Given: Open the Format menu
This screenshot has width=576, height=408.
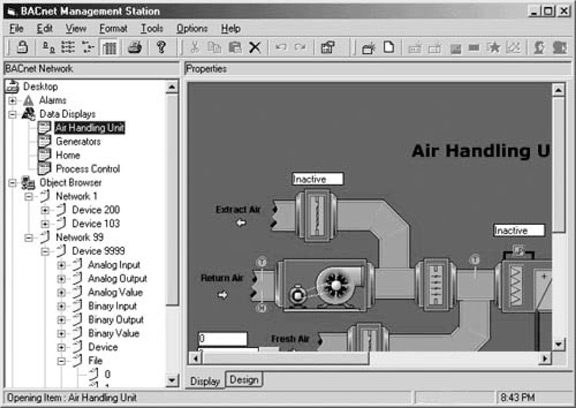Looking at the screenshot, I should click(113, 28).
